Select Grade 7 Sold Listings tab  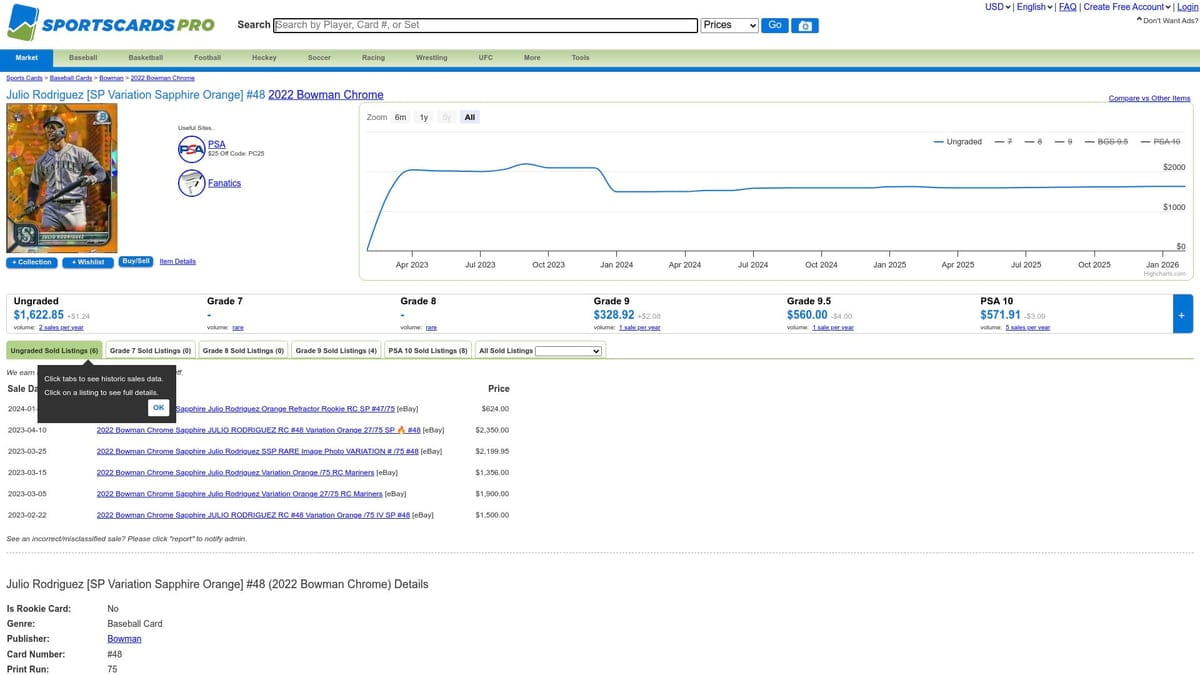pos(151,350)
